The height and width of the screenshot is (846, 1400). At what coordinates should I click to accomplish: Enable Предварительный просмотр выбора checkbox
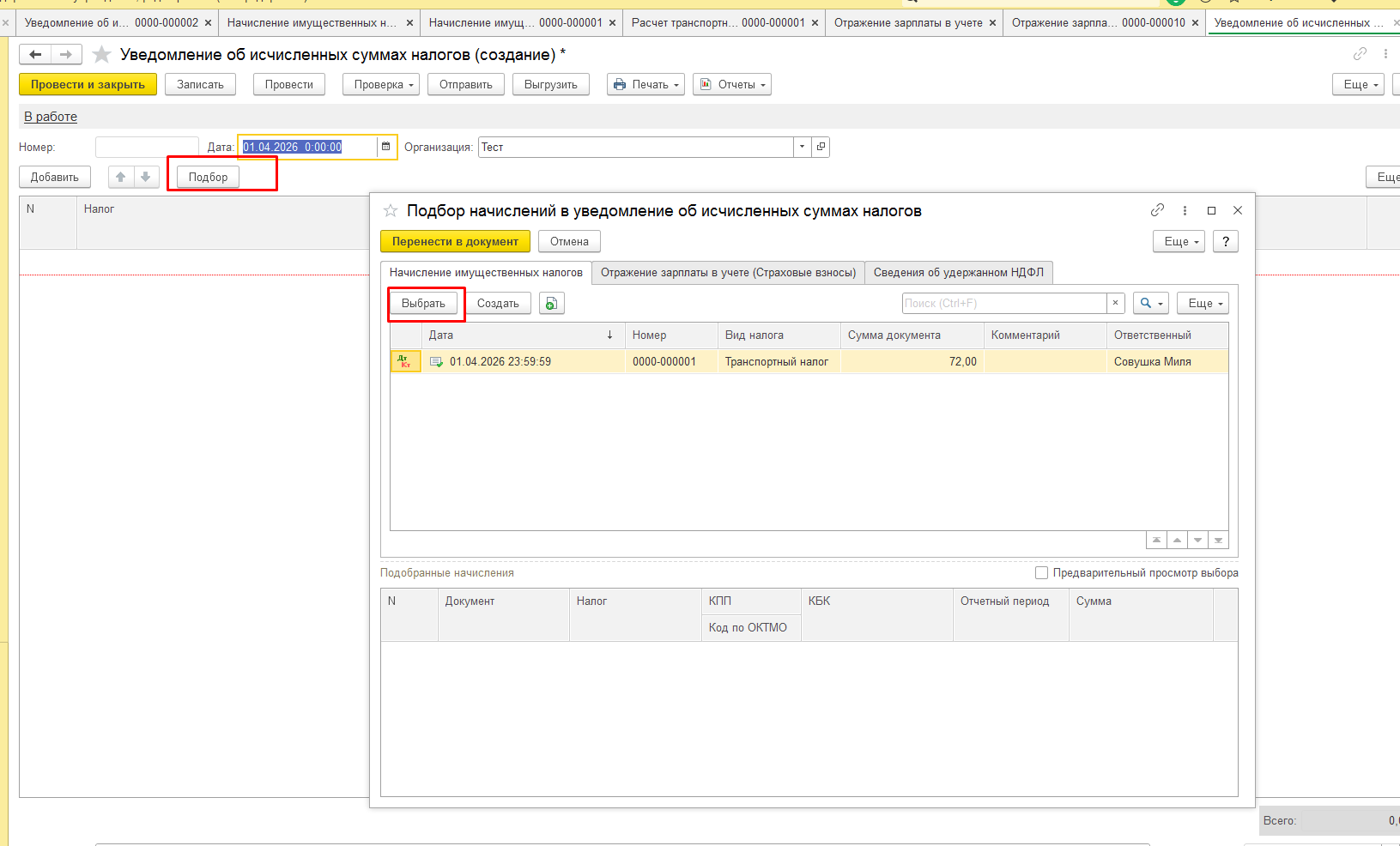point(1041,572)
